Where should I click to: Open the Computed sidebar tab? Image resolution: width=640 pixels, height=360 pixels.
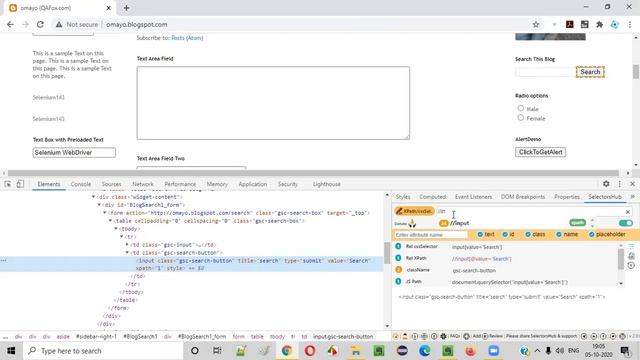pyautogui.click(x=433, y=197)
